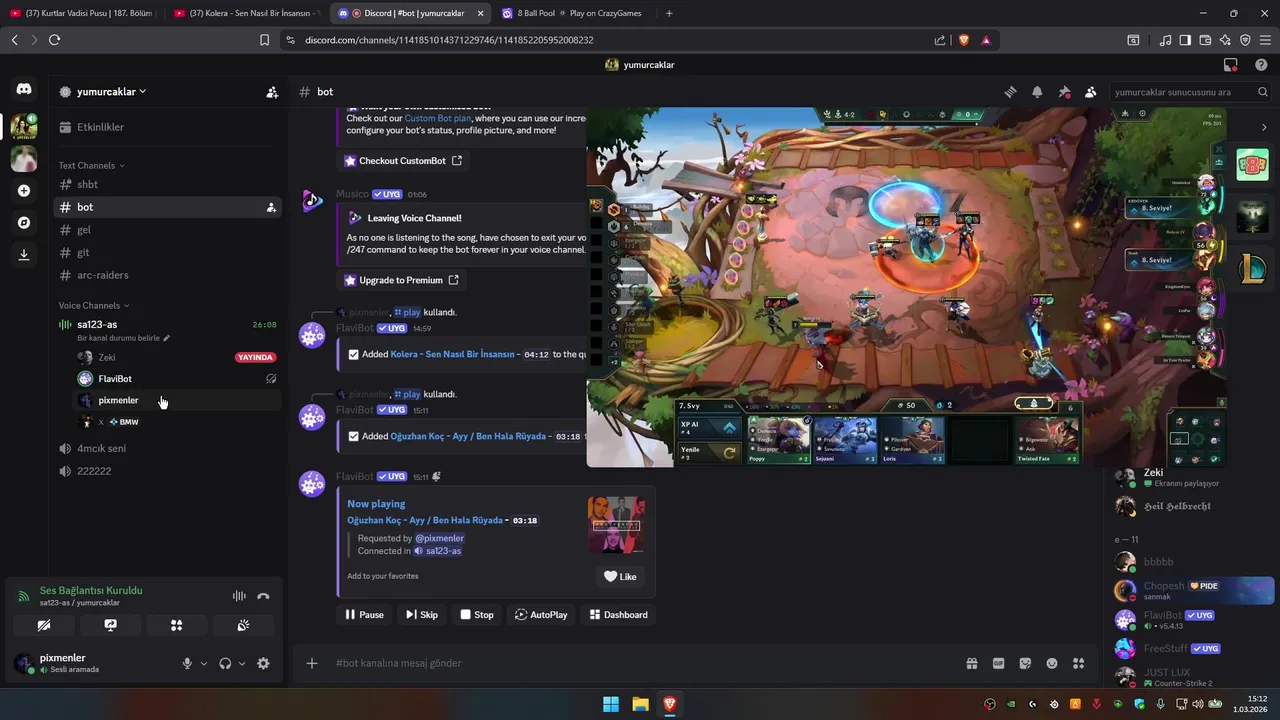Open the sticker picker

point(1025,663)
